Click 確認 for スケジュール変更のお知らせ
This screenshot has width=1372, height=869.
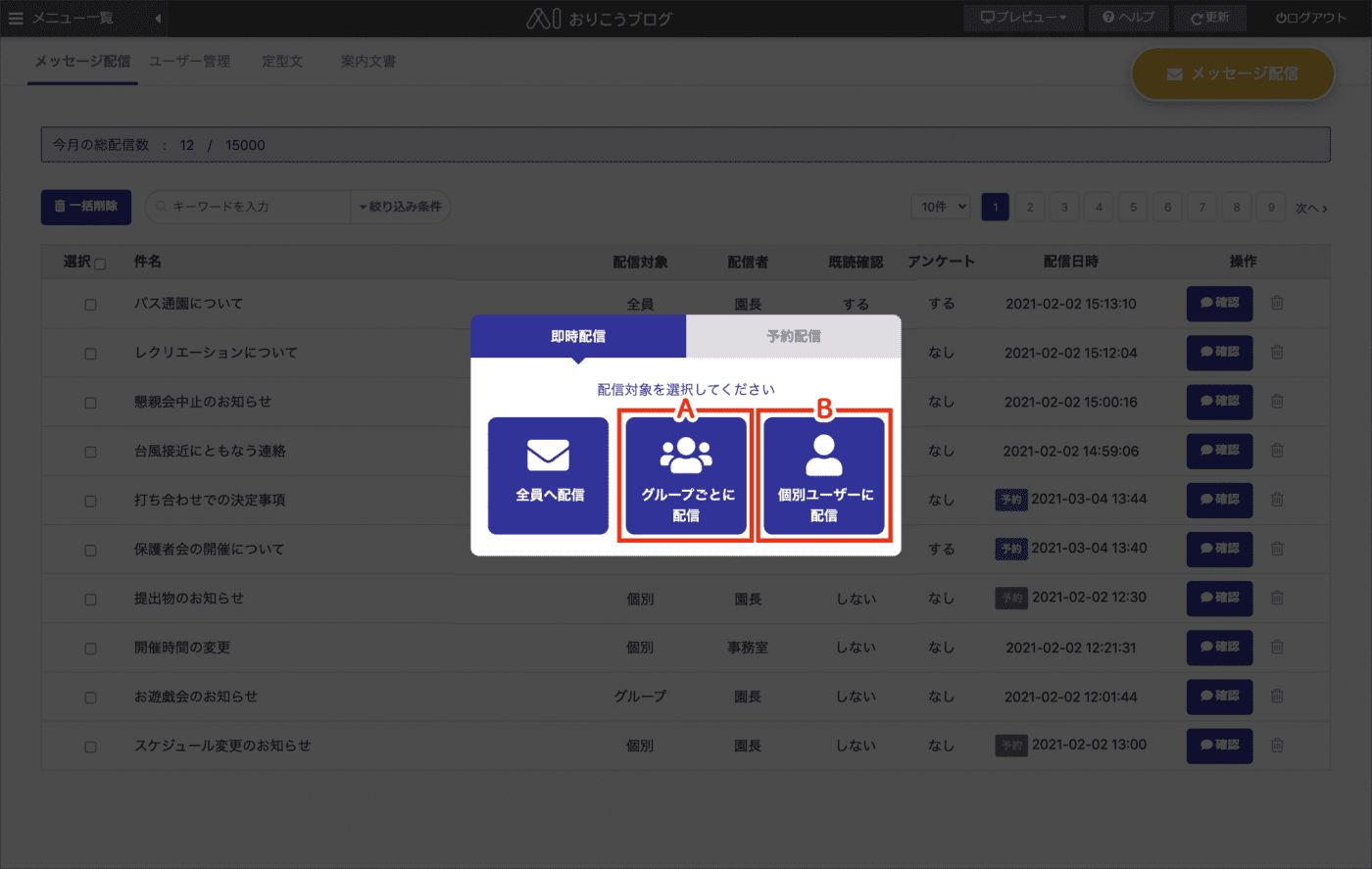click(x=1220, y=745)
